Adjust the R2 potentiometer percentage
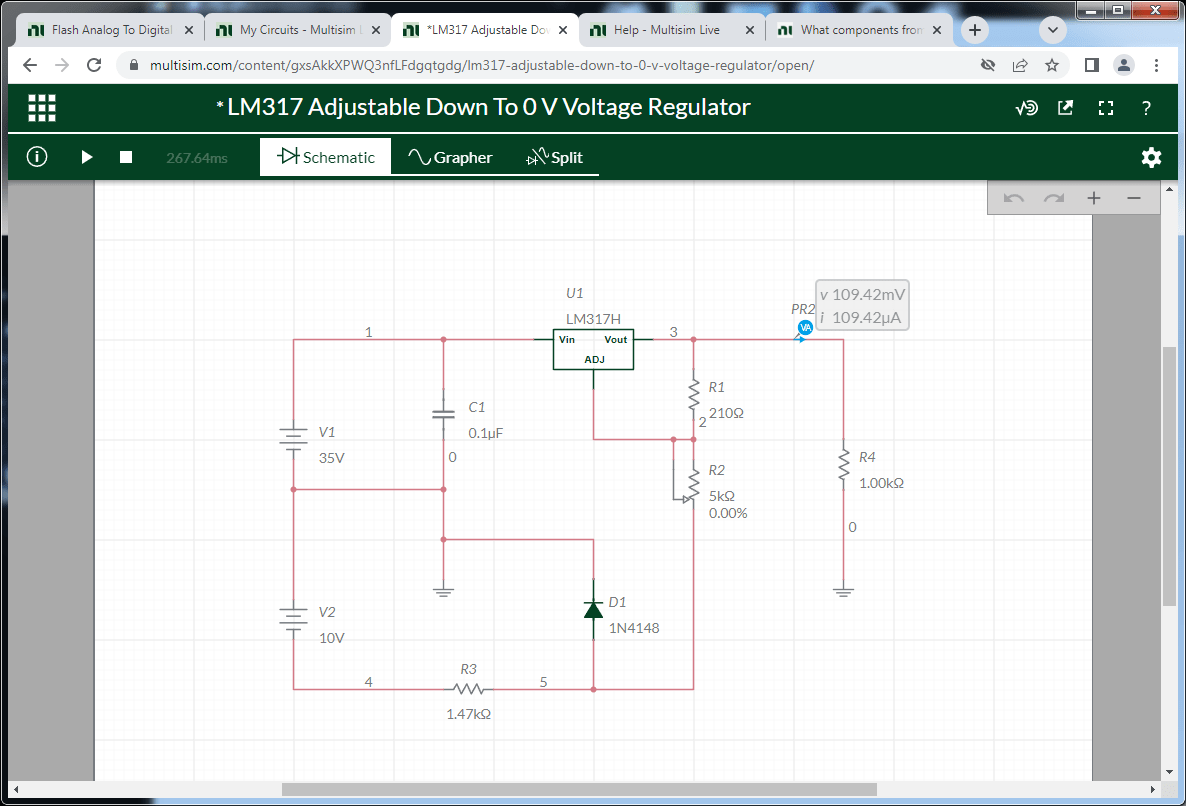The width and height of the screenshot is (1186, 806). click(727, 513)
